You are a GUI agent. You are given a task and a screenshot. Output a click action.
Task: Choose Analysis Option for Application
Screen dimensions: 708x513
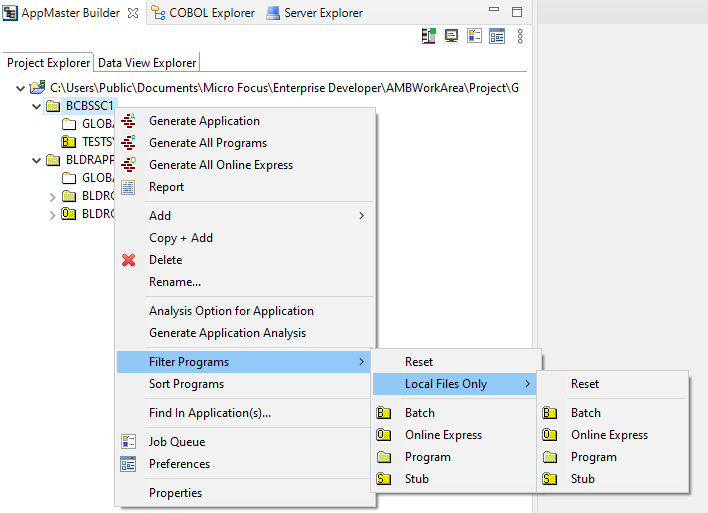point(246,311)
